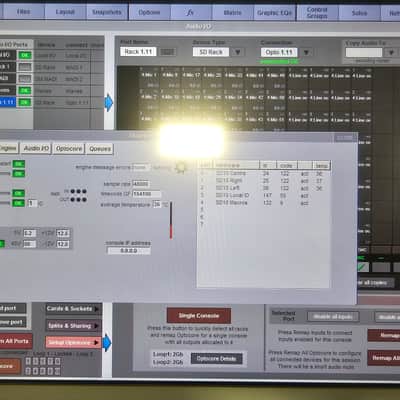Toggle OK status for Waves port row

[x=25, y=90]
